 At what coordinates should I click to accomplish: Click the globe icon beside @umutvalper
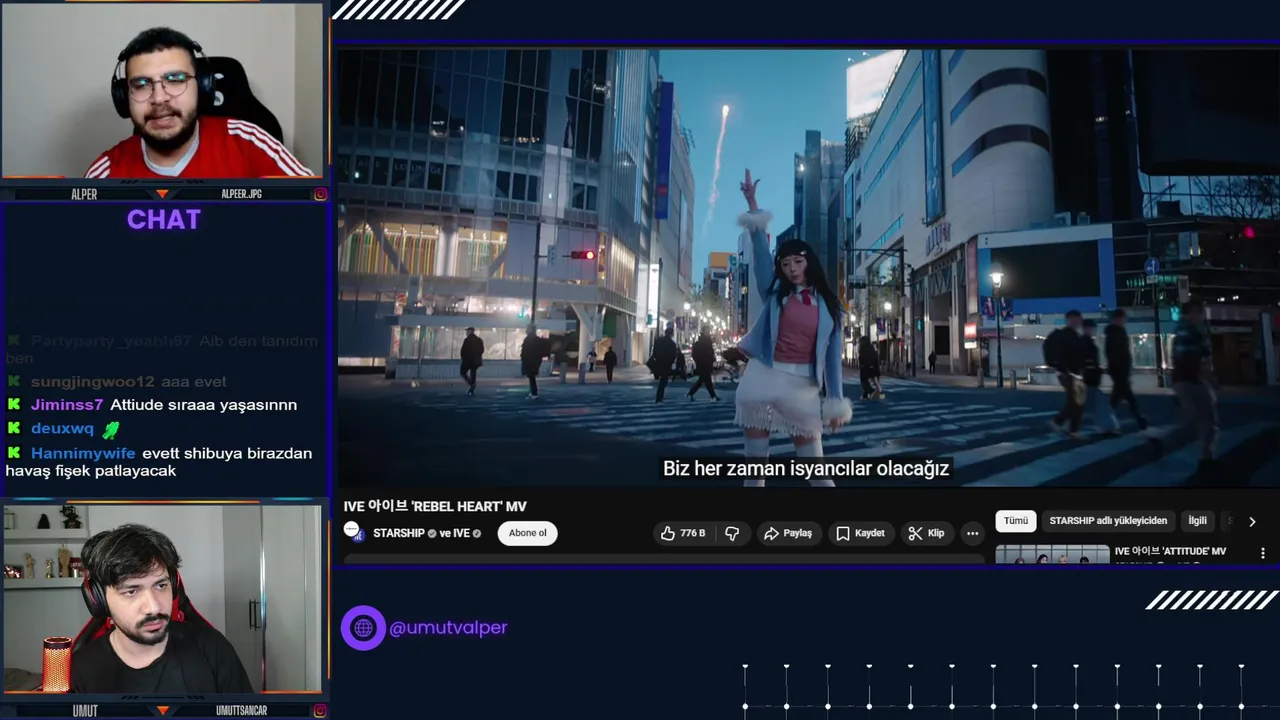point(363,628)
